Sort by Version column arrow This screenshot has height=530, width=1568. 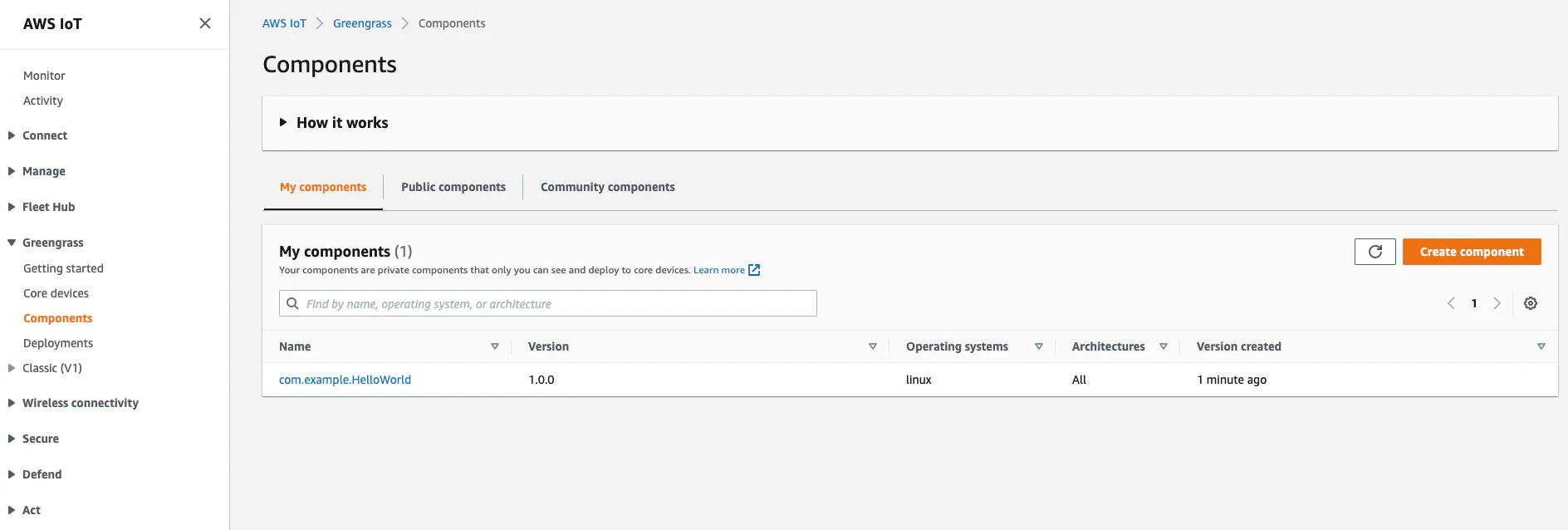tap(873, 346)
